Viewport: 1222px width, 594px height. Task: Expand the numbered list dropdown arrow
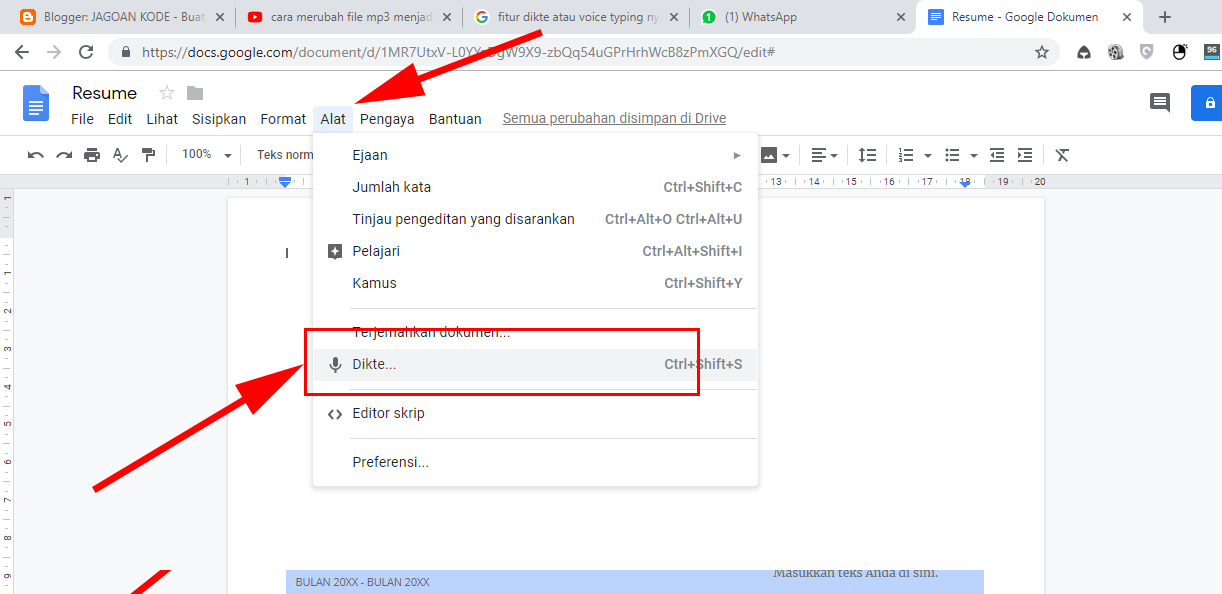click(x=928, y=156)
